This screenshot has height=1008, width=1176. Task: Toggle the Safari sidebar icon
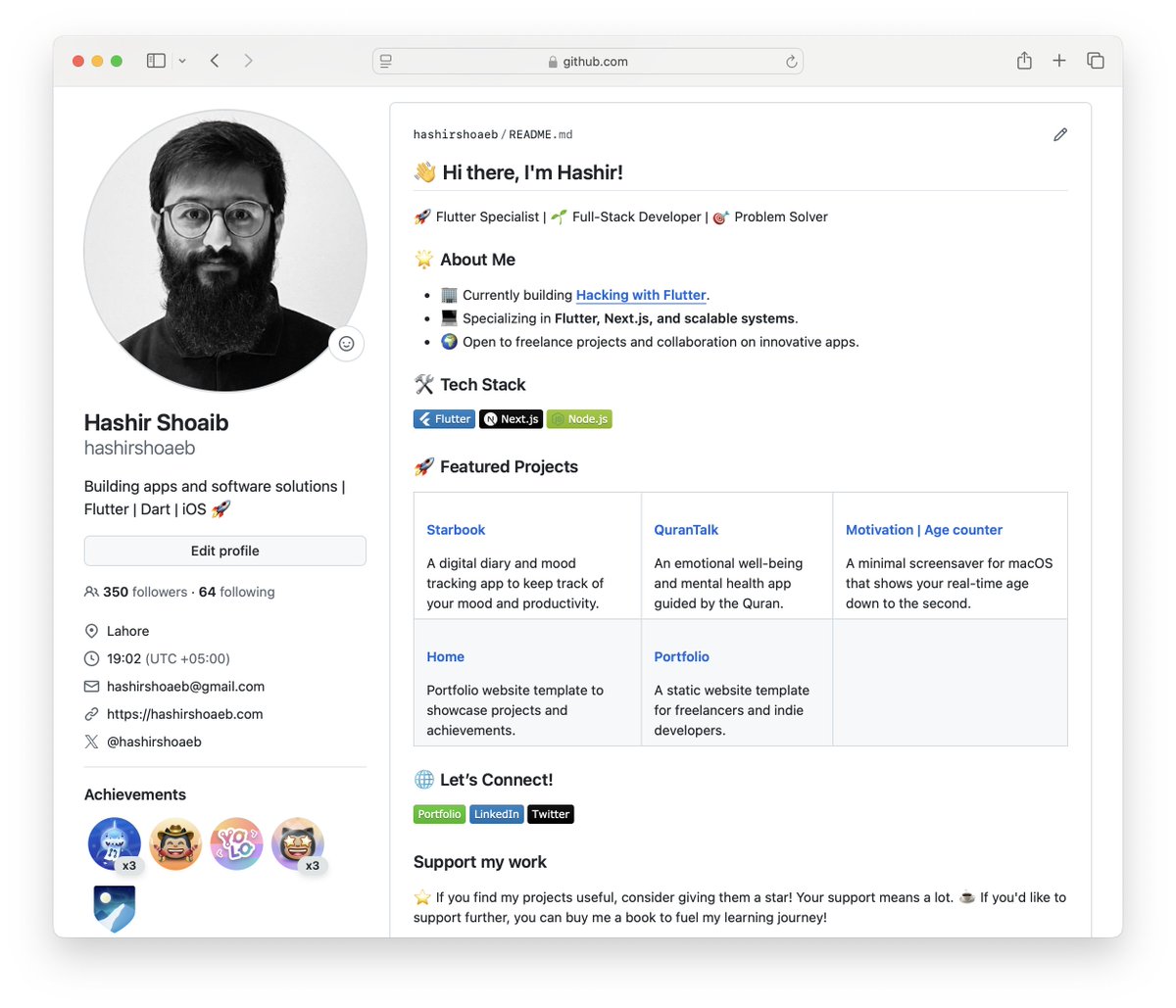coord(156,61)
